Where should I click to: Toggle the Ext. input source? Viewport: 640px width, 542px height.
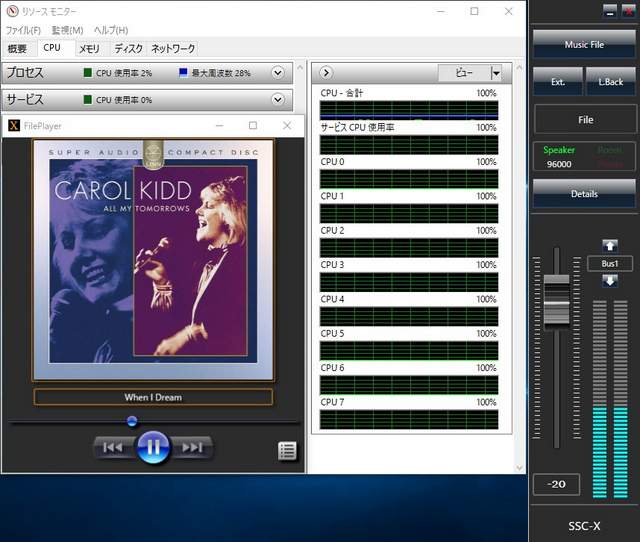click(557, 81)
